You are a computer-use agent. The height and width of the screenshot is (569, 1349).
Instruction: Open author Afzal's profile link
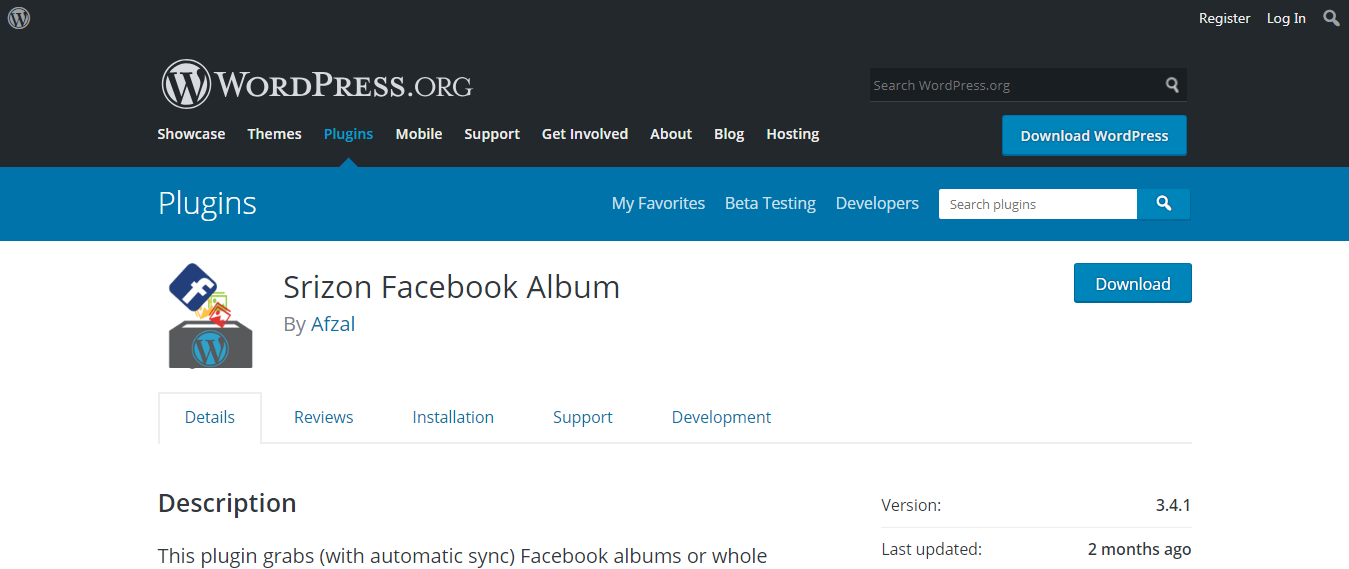coord(333,324)
